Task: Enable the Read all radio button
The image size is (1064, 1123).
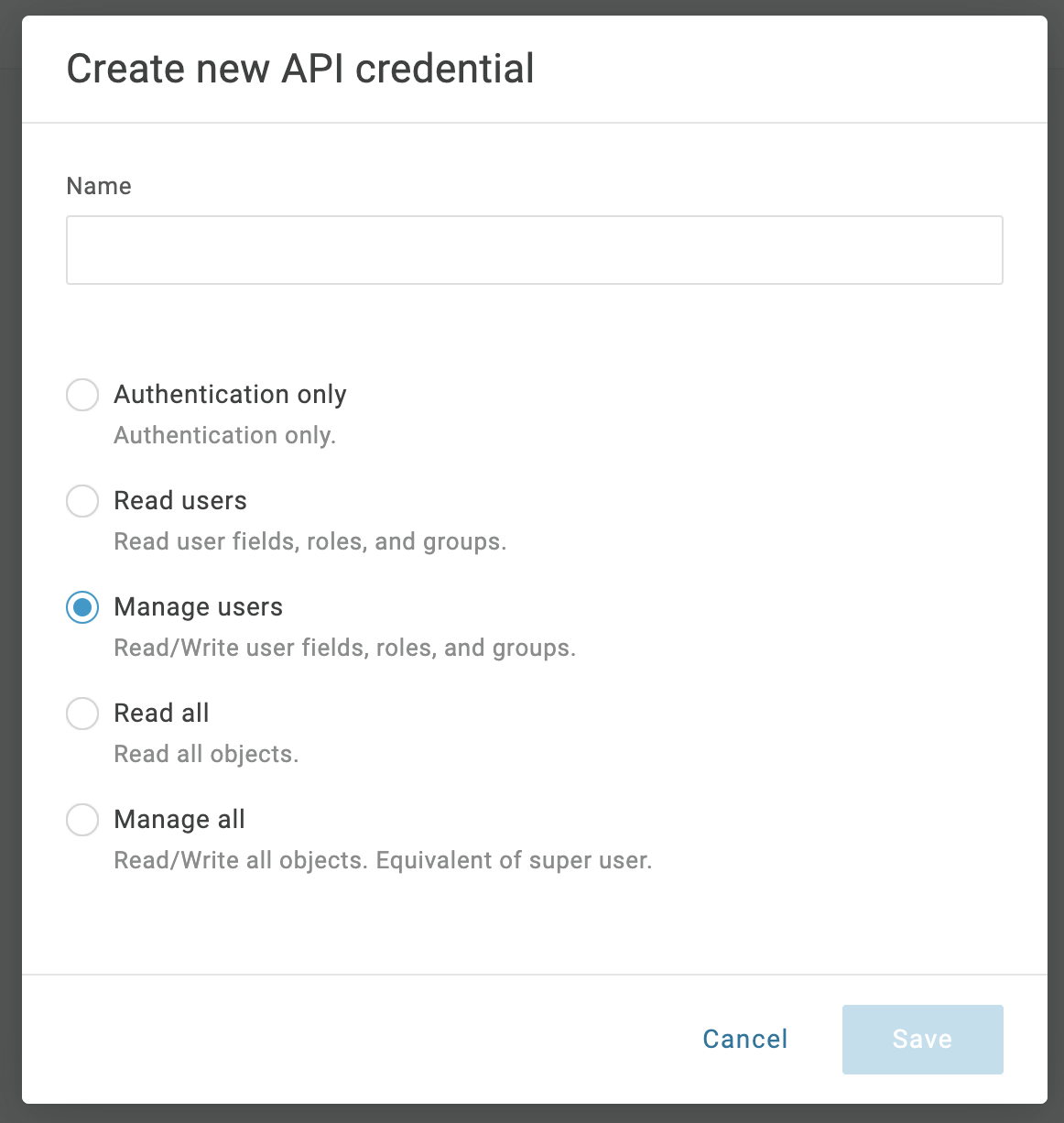Action: 82,714
